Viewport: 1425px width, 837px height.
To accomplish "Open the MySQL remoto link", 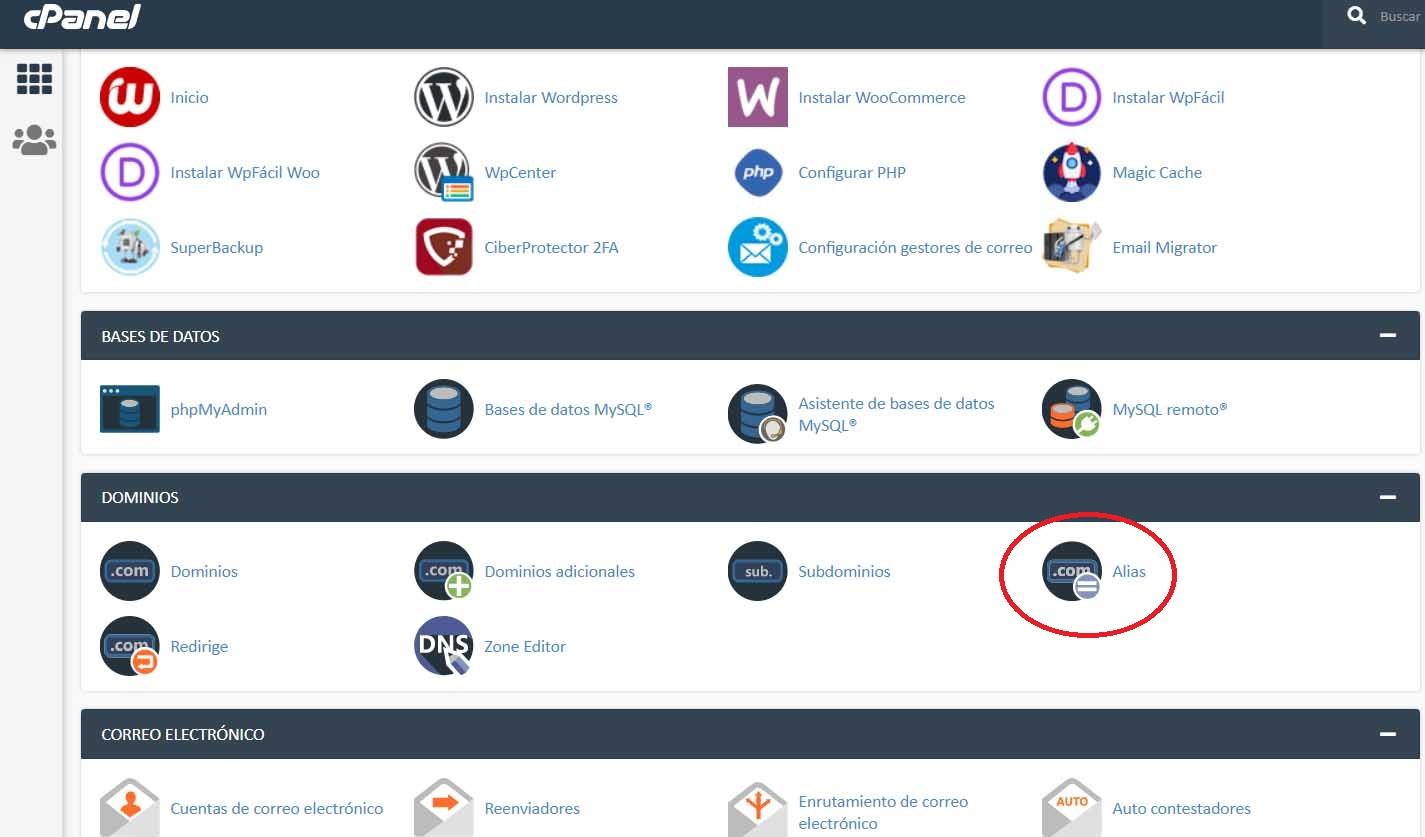I will tap(1170, 409).
